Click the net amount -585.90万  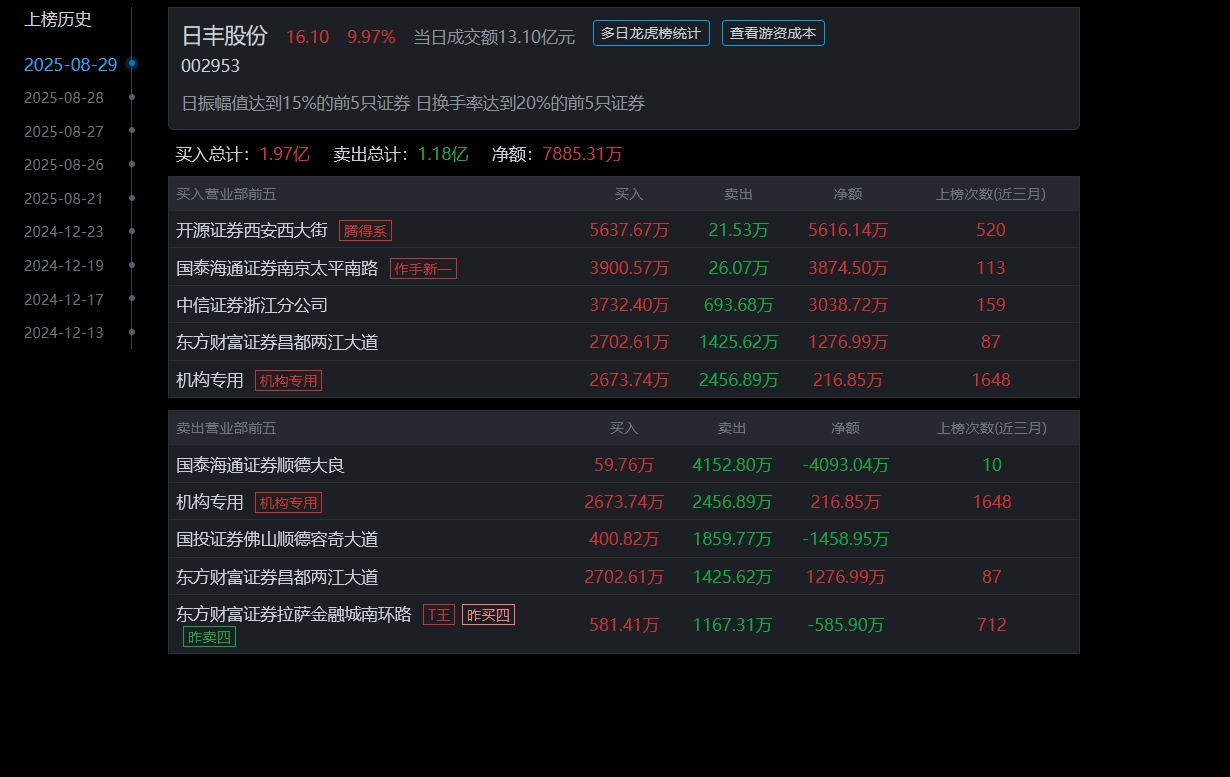[846, 625]
